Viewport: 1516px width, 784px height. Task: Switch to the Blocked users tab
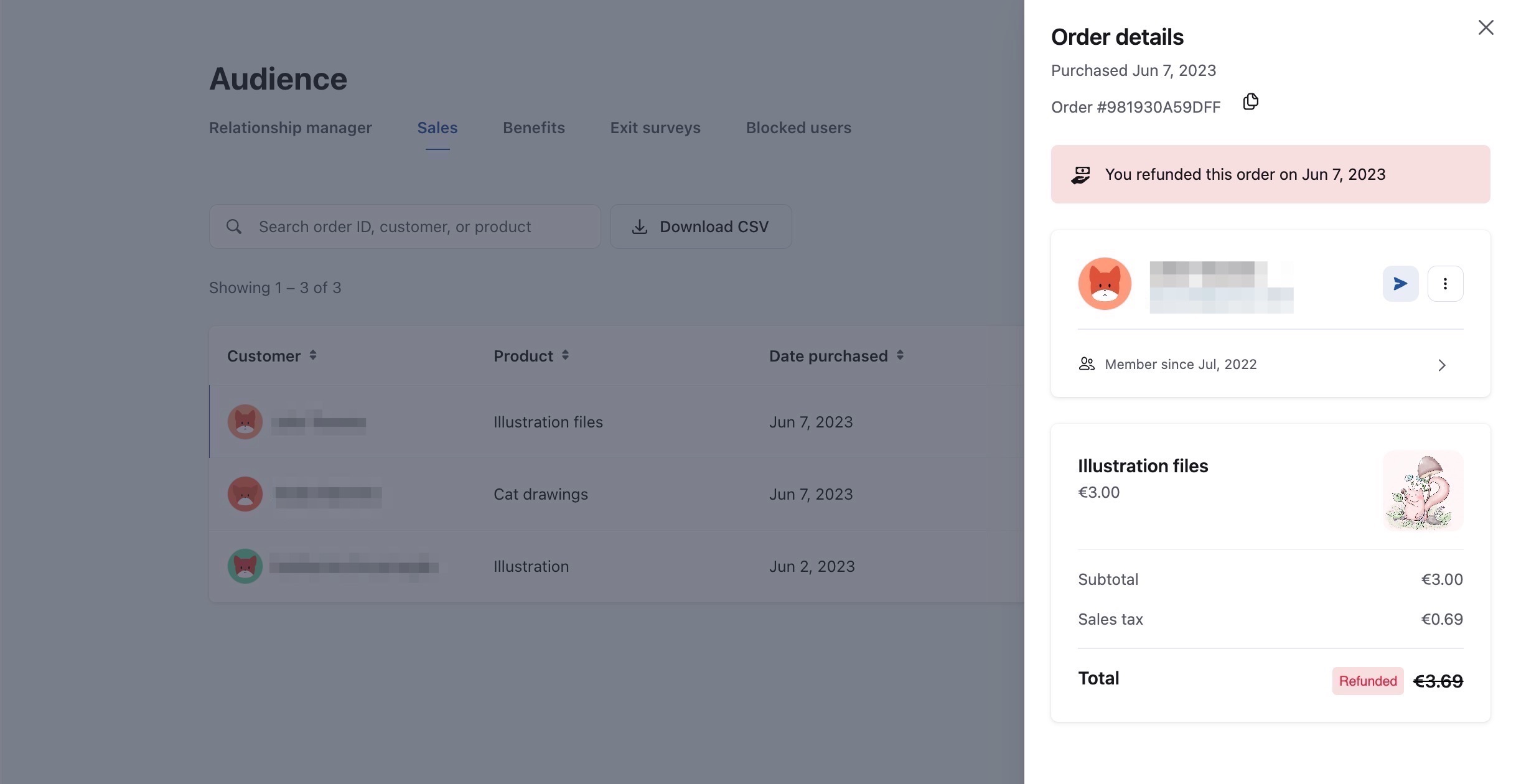(798, 128)
